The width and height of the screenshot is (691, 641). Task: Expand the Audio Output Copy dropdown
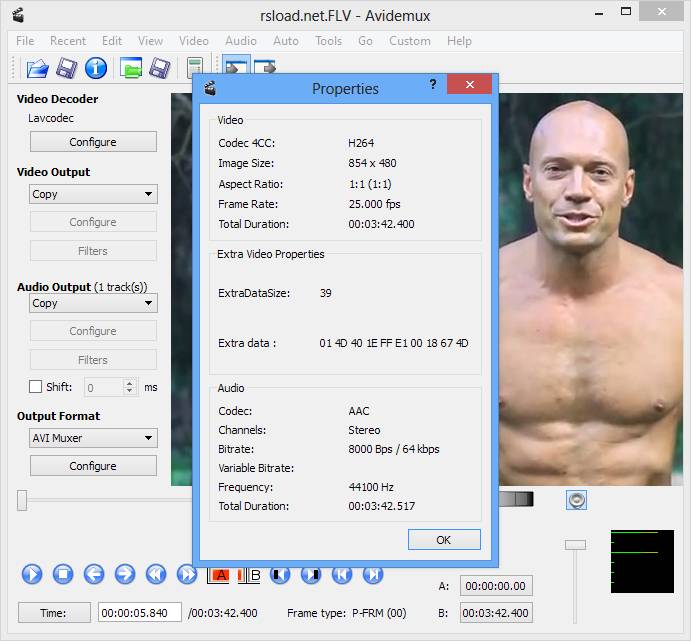click(93, 303)
